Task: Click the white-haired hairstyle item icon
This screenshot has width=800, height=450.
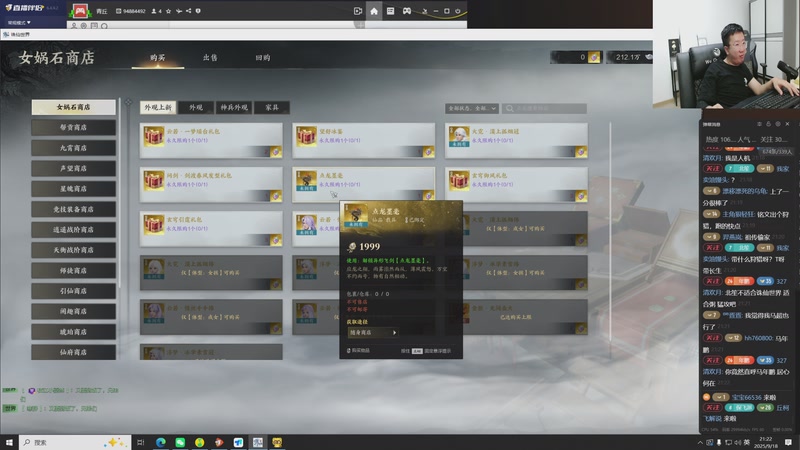Action: 459,137
